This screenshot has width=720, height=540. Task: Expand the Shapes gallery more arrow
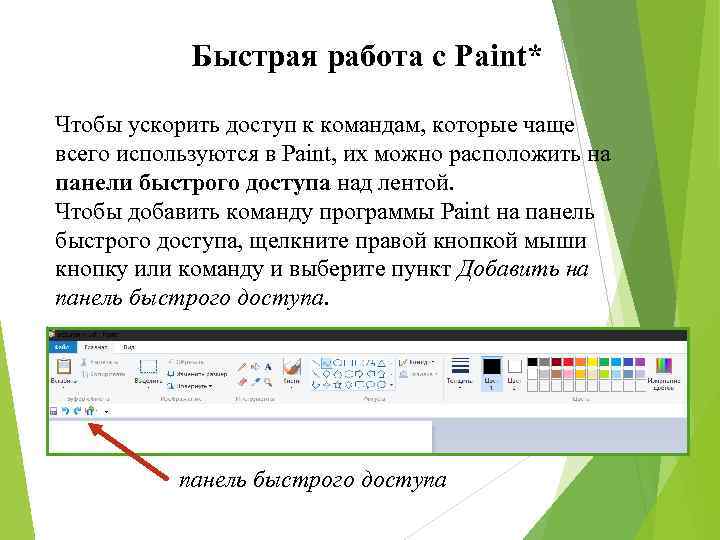392,385
